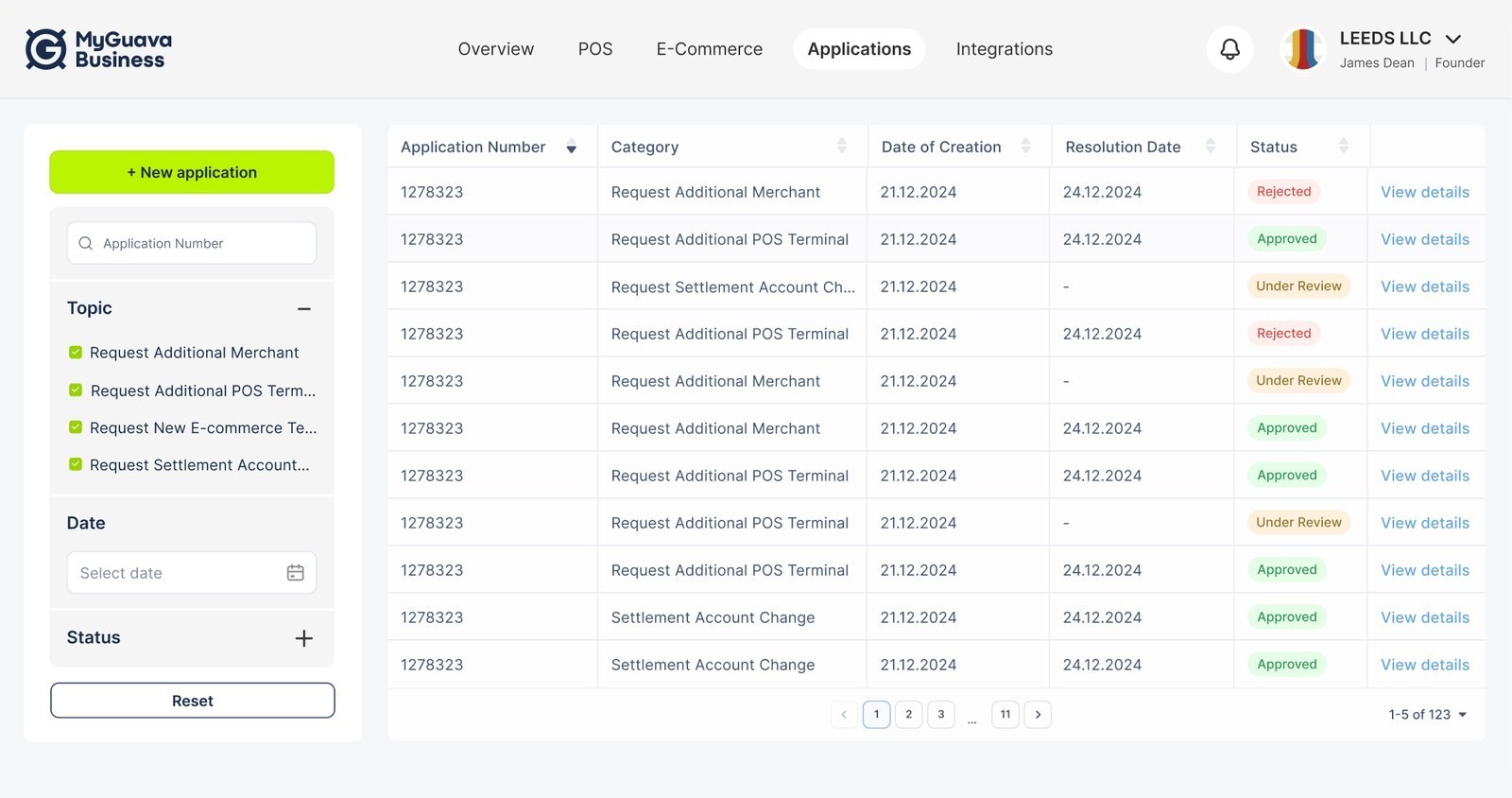Uncheck Request Additional POS Terminal topic
Viewport: 1512px width, 798px height.
pos(76,390)
